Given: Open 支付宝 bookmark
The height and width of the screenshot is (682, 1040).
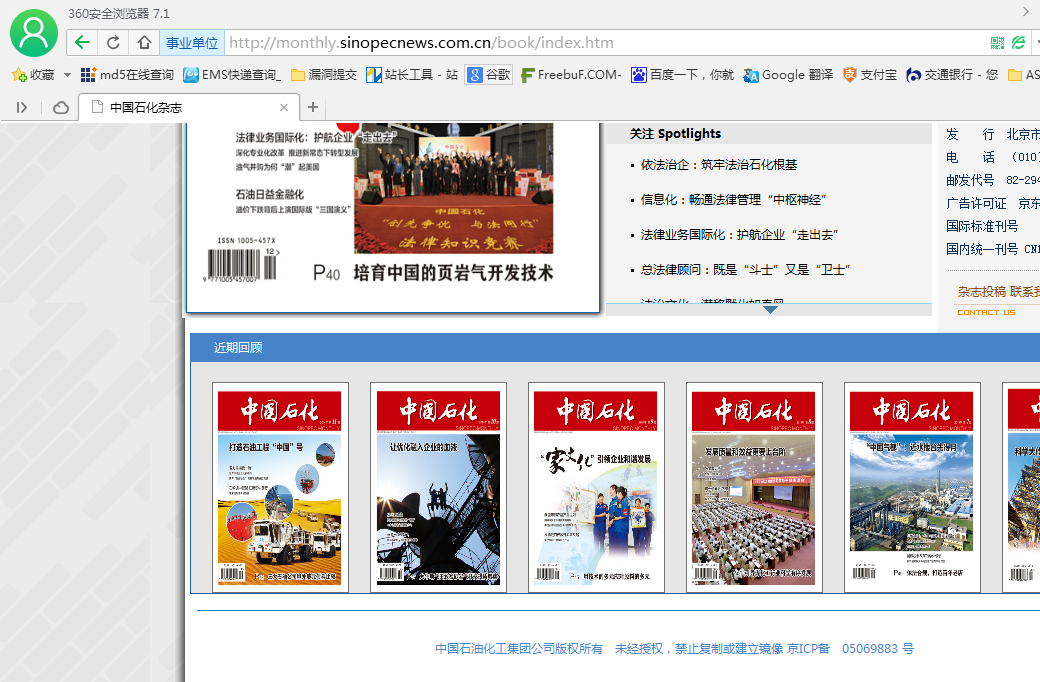Looking at the screenshot, I should point(870,75).
